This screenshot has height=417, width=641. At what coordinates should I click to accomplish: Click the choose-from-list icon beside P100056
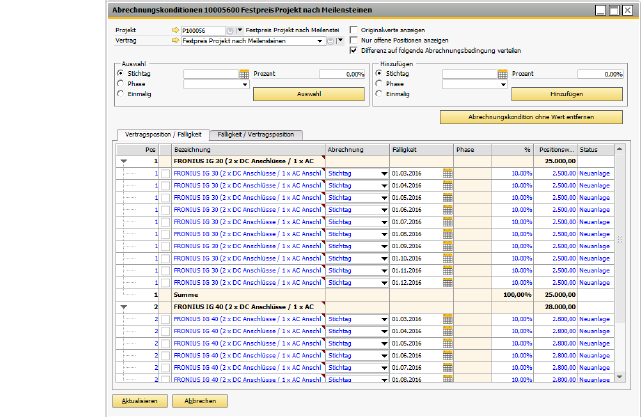click(230, 31)
